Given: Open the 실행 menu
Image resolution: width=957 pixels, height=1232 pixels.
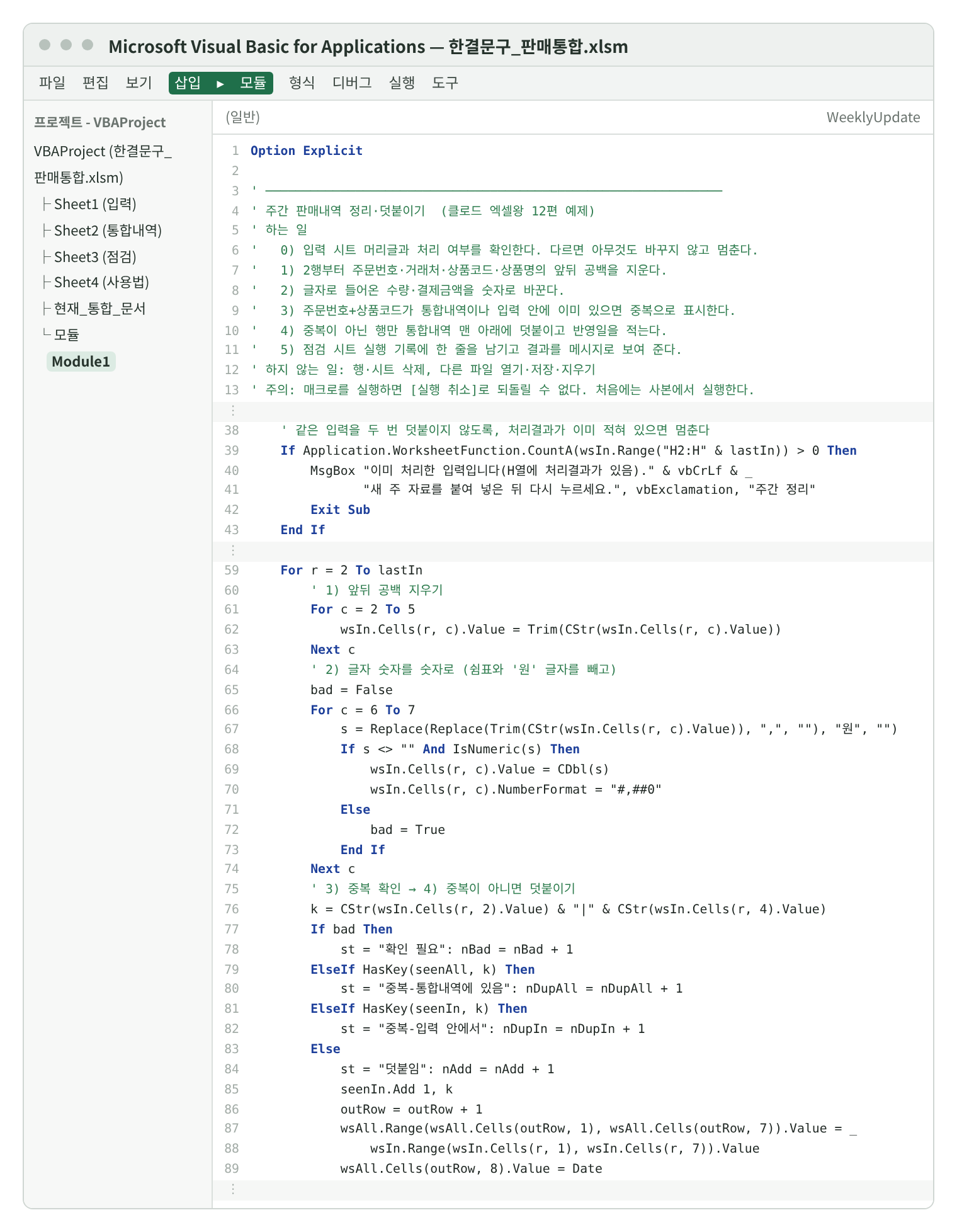Looking at the screenshot, I should pyautogui.click(x=402, y=83).
